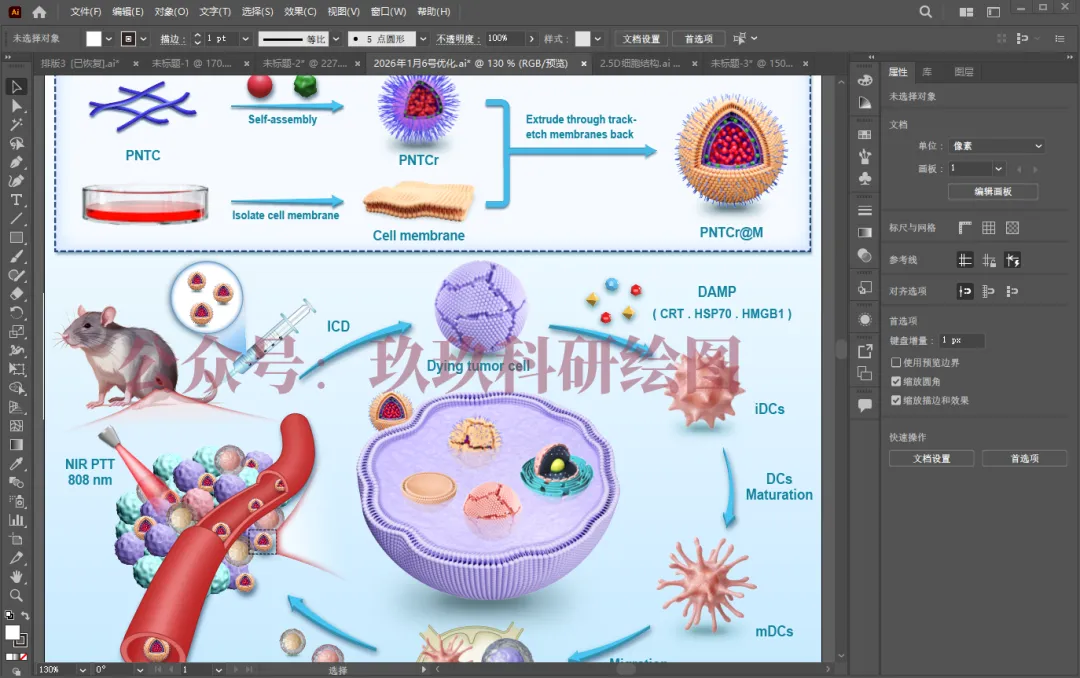Uncheck 缩放圆角 option
This screenshot has height=678, width=1080.
(x=896, y=381)
